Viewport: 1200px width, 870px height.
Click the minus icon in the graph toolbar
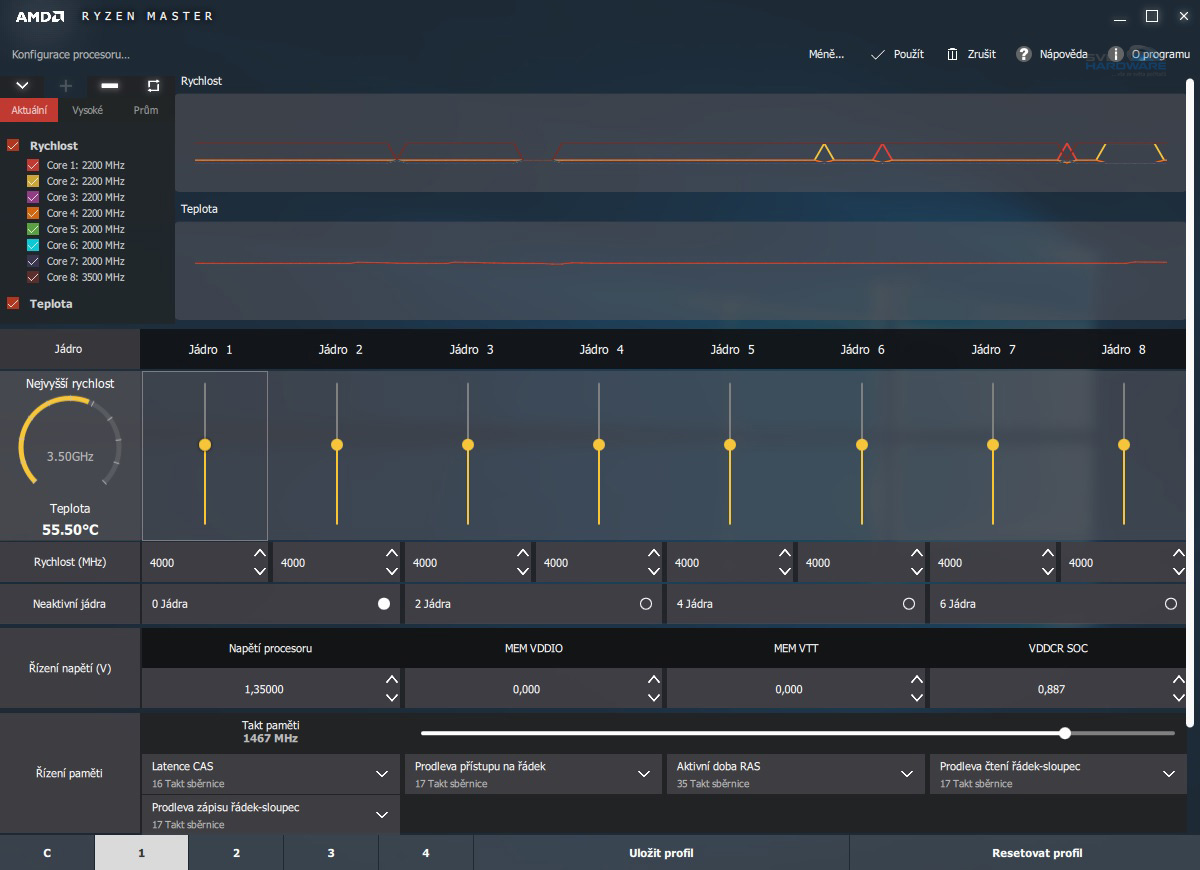pos(109,86)
